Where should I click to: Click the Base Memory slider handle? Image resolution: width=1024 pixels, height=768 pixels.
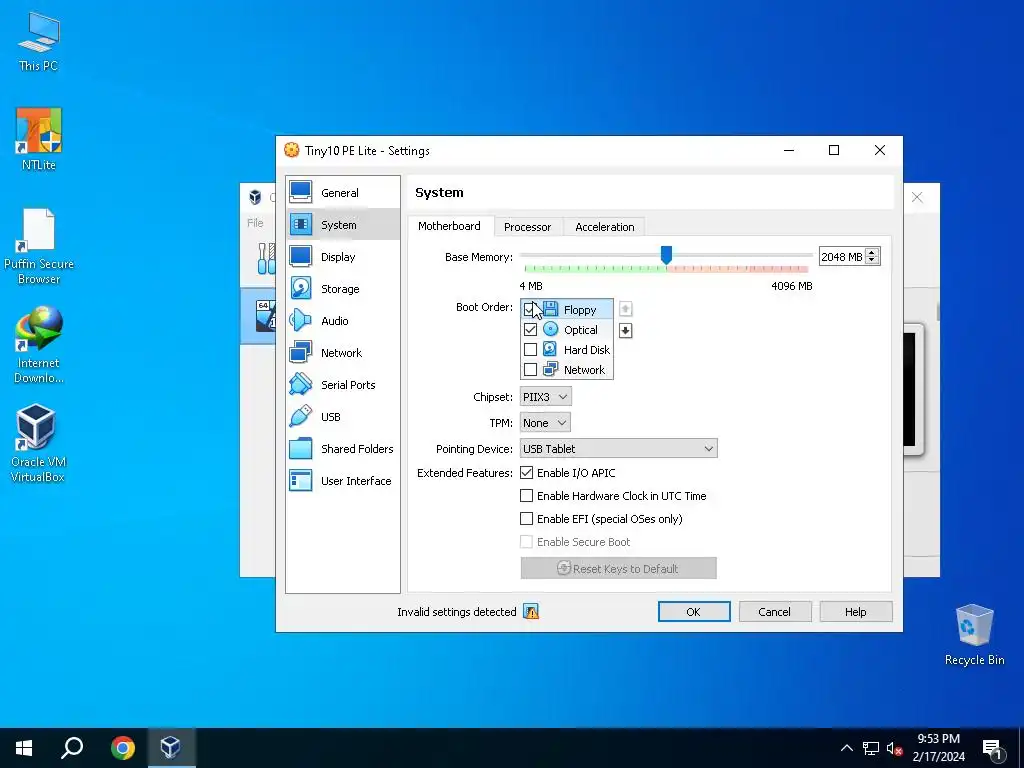[666, 255]
